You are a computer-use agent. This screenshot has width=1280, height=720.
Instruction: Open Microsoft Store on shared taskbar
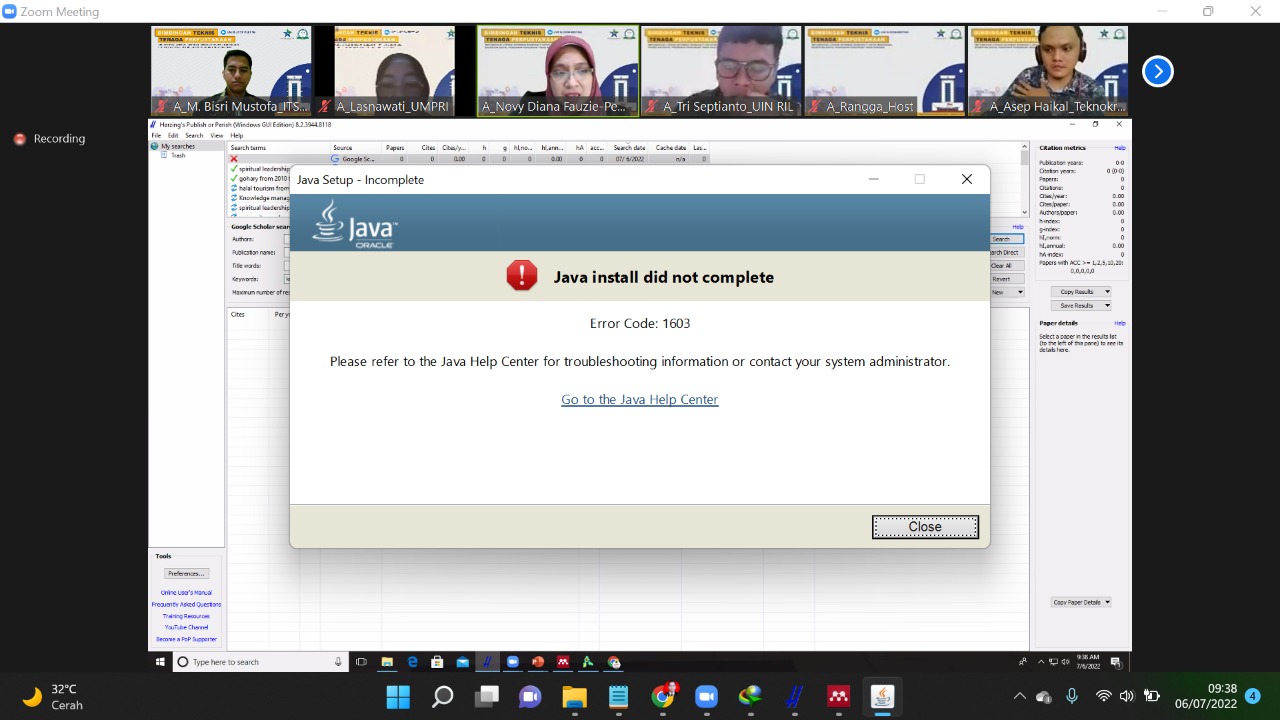(x=437, y=662)
